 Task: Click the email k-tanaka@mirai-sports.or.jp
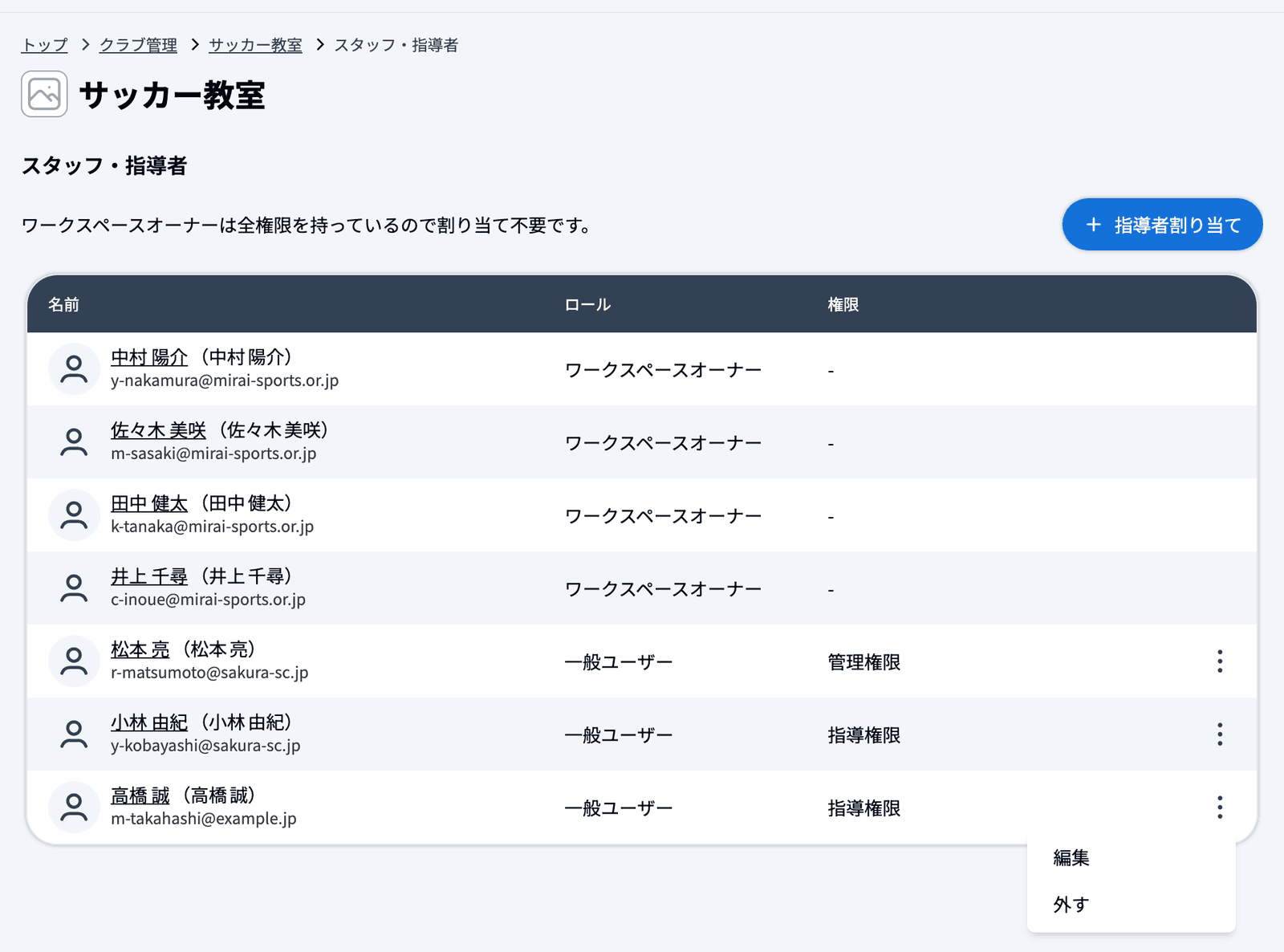coord(212,527)
